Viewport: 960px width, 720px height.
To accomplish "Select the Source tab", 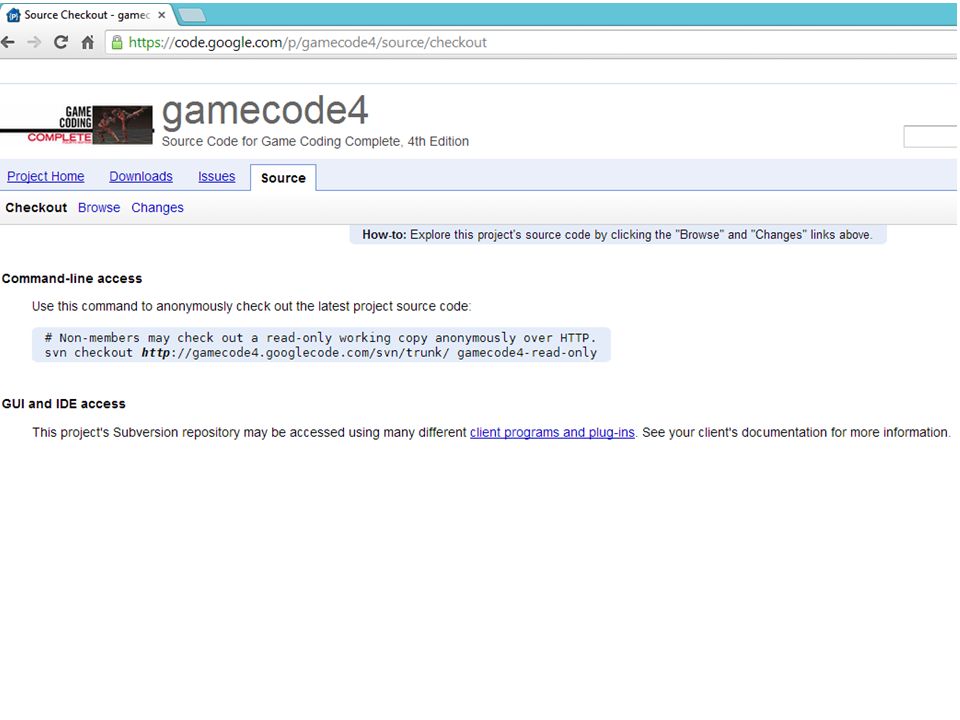I will (x=283, y=178).
